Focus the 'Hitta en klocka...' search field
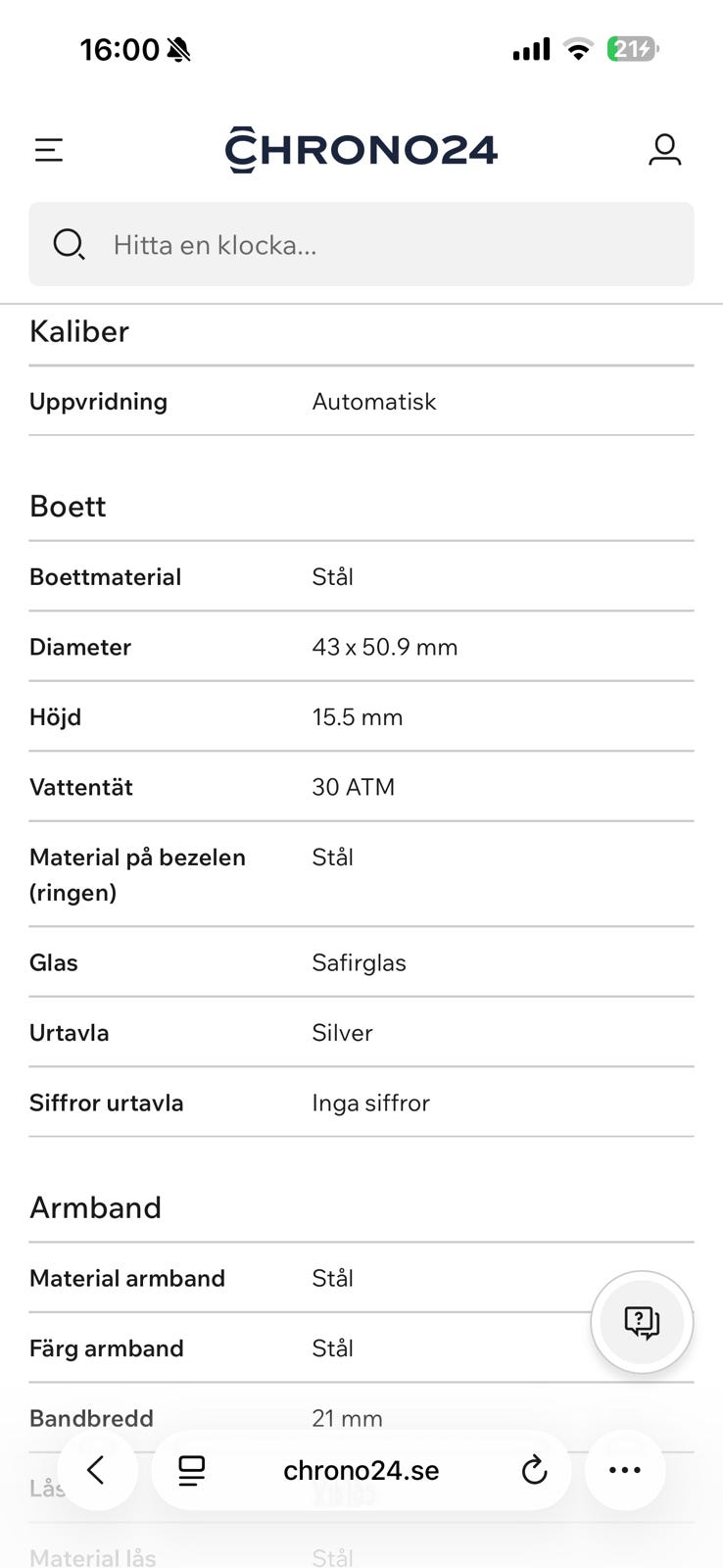723x1568 pixels. tap(361, 244)
